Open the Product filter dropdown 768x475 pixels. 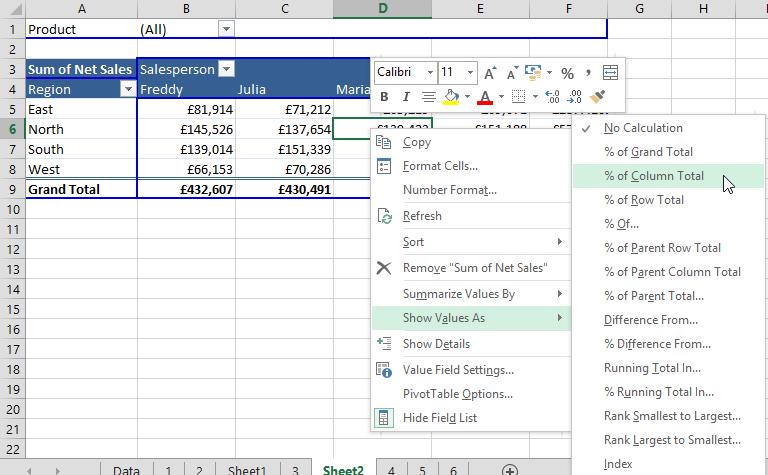226,29
